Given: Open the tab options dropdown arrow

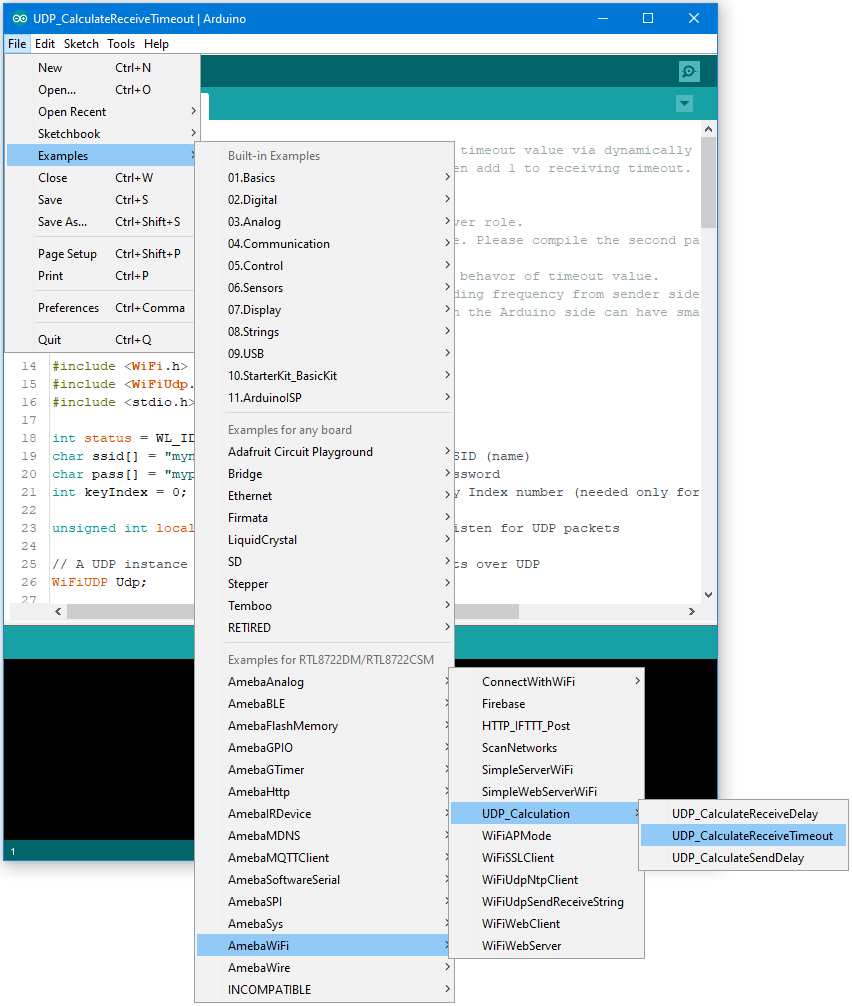Looking at the screenshot, I should click(685, 103).
